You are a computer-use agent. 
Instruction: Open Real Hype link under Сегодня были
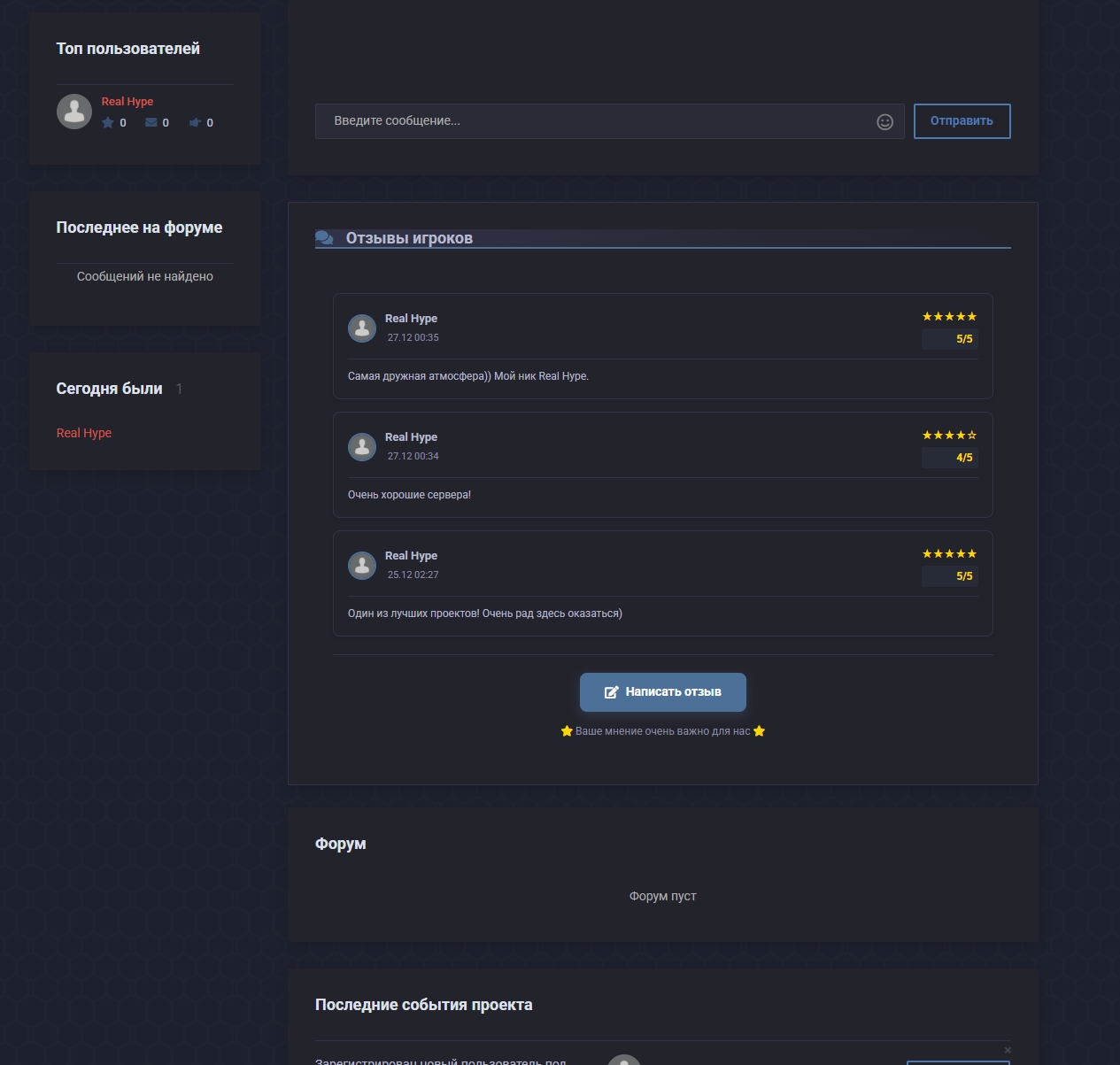[84, 433]
